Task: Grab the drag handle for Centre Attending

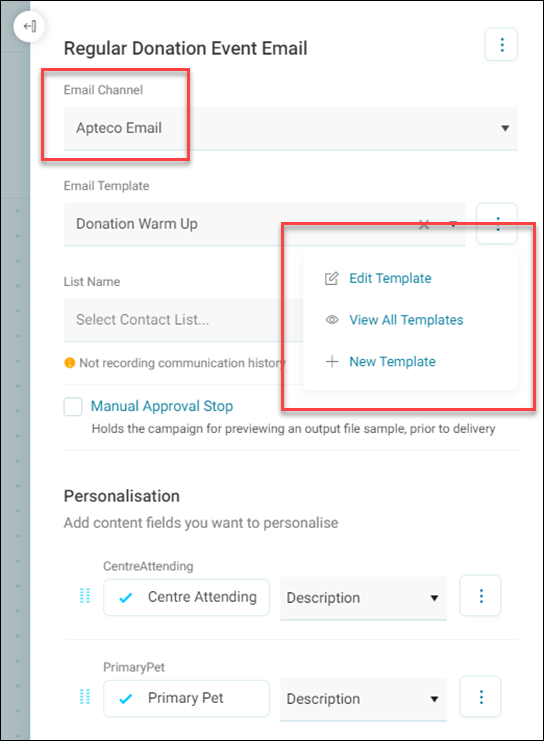Action: click(85, 596)
